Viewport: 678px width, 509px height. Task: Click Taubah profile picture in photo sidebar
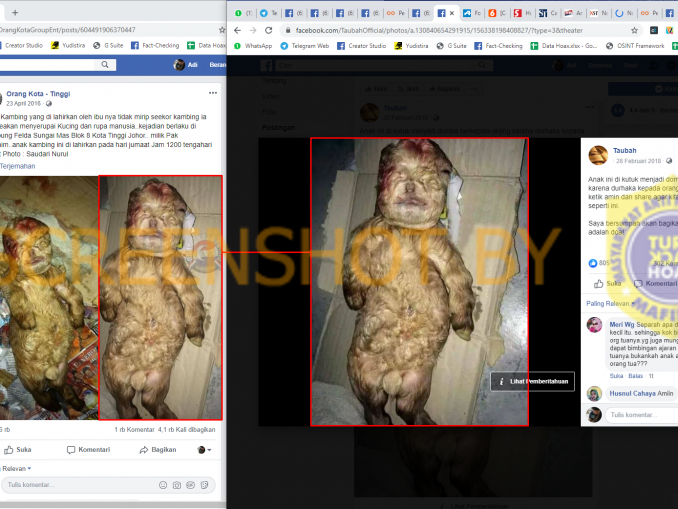(x=598, y=155)
